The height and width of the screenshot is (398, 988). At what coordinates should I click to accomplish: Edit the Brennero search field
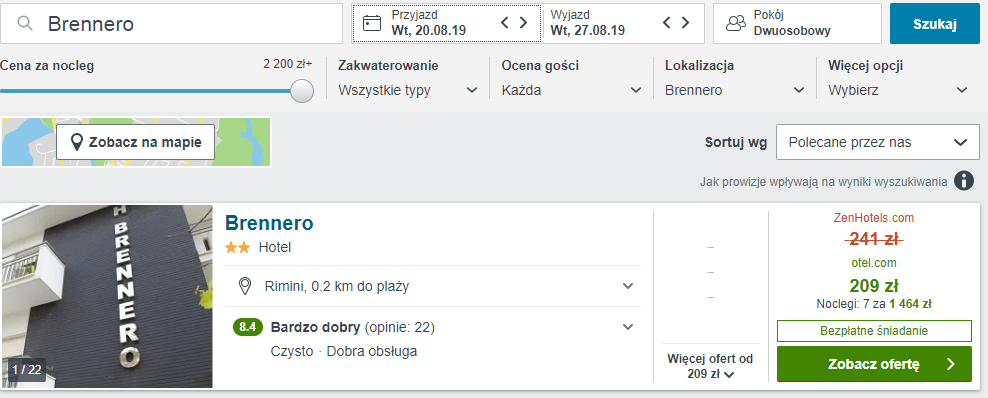[x=171, y=24]
